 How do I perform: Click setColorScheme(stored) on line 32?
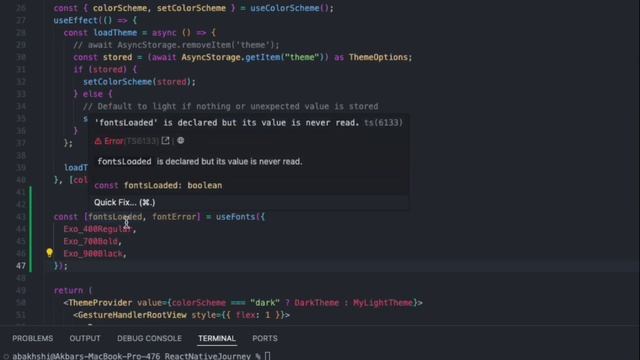(x=137, y=82)
